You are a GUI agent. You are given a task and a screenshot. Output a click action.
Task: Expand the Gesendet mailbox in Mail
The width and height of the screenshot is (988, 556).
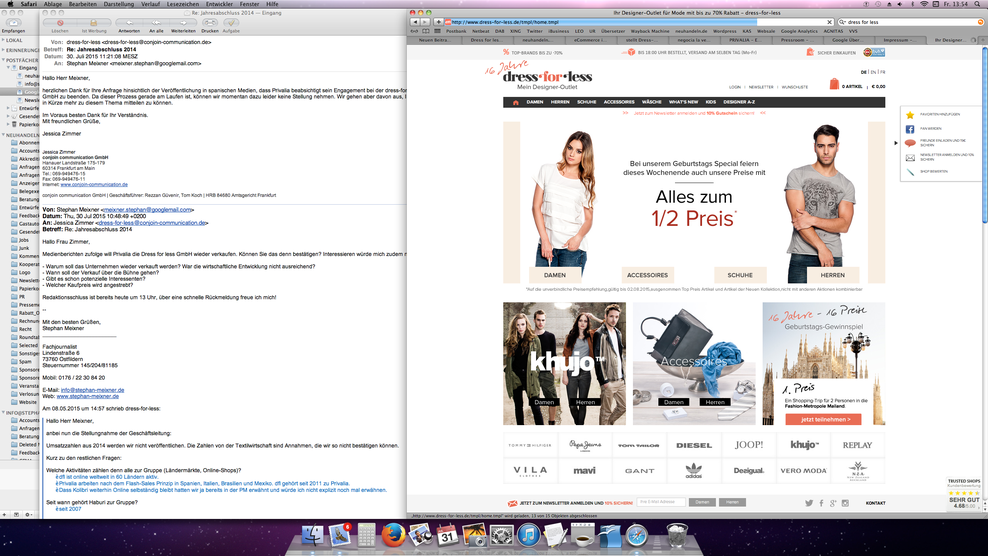point(8,117)
